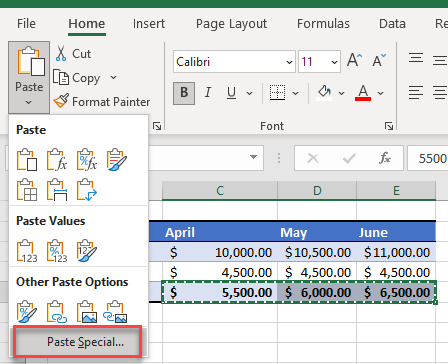Click Paste Special... menu entry
The image size is (448, 364).
(77, 342)
